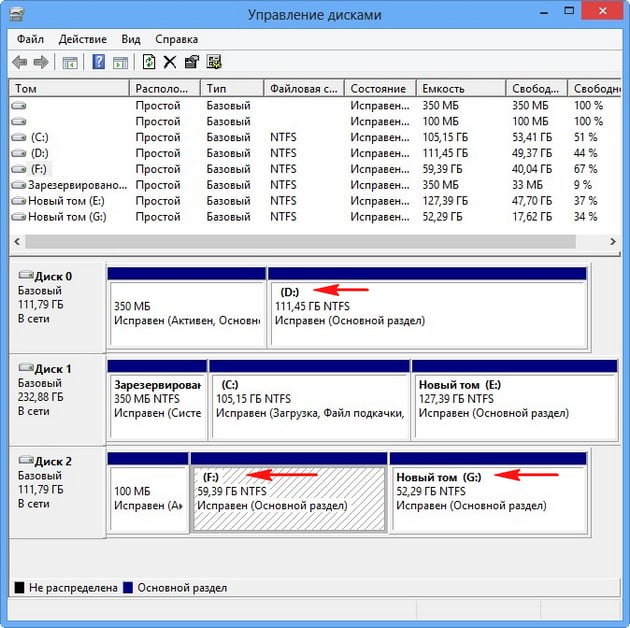The image size is (630, 628).
Task: Open the Справка menu
Action: [x=178, y=39]
